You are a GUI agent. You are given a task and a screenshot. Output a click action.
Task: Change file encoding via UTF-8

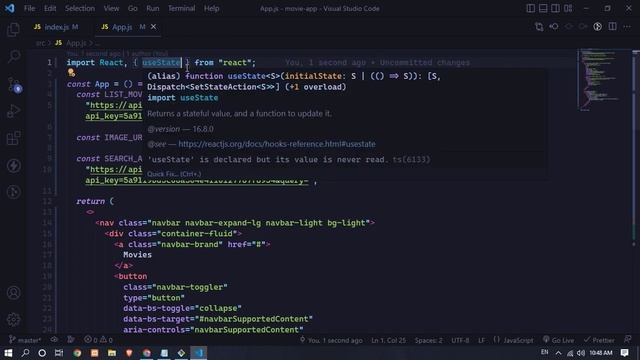[x=460, y=340]
